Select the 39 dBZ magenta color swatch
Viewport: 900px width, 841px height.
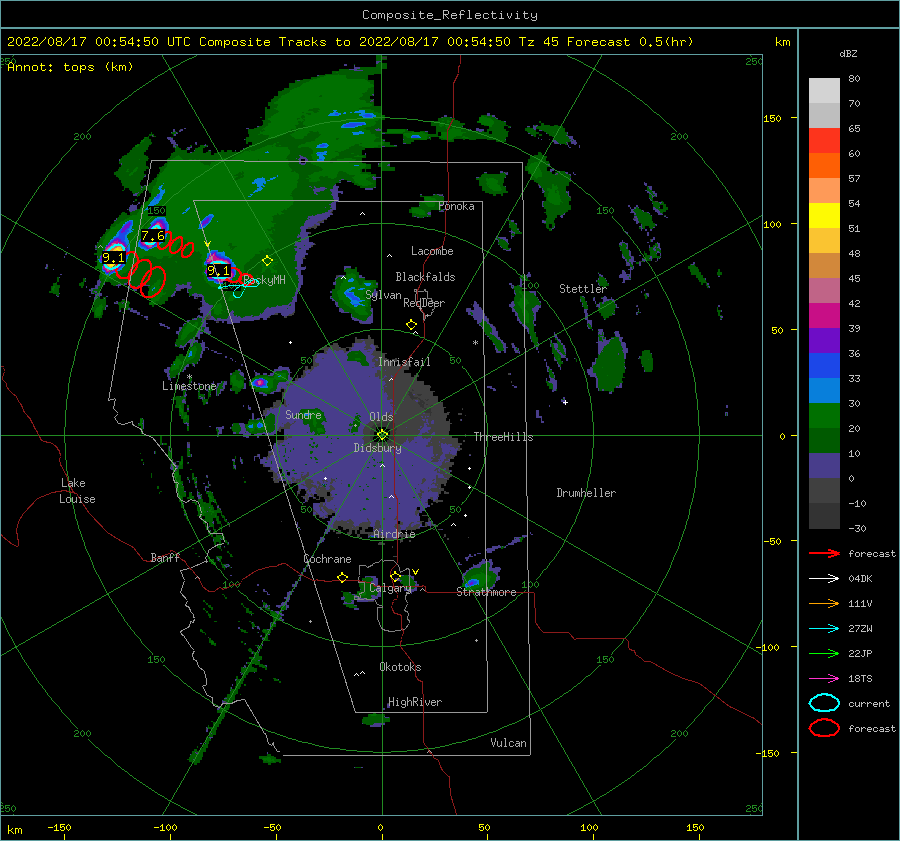824,315
